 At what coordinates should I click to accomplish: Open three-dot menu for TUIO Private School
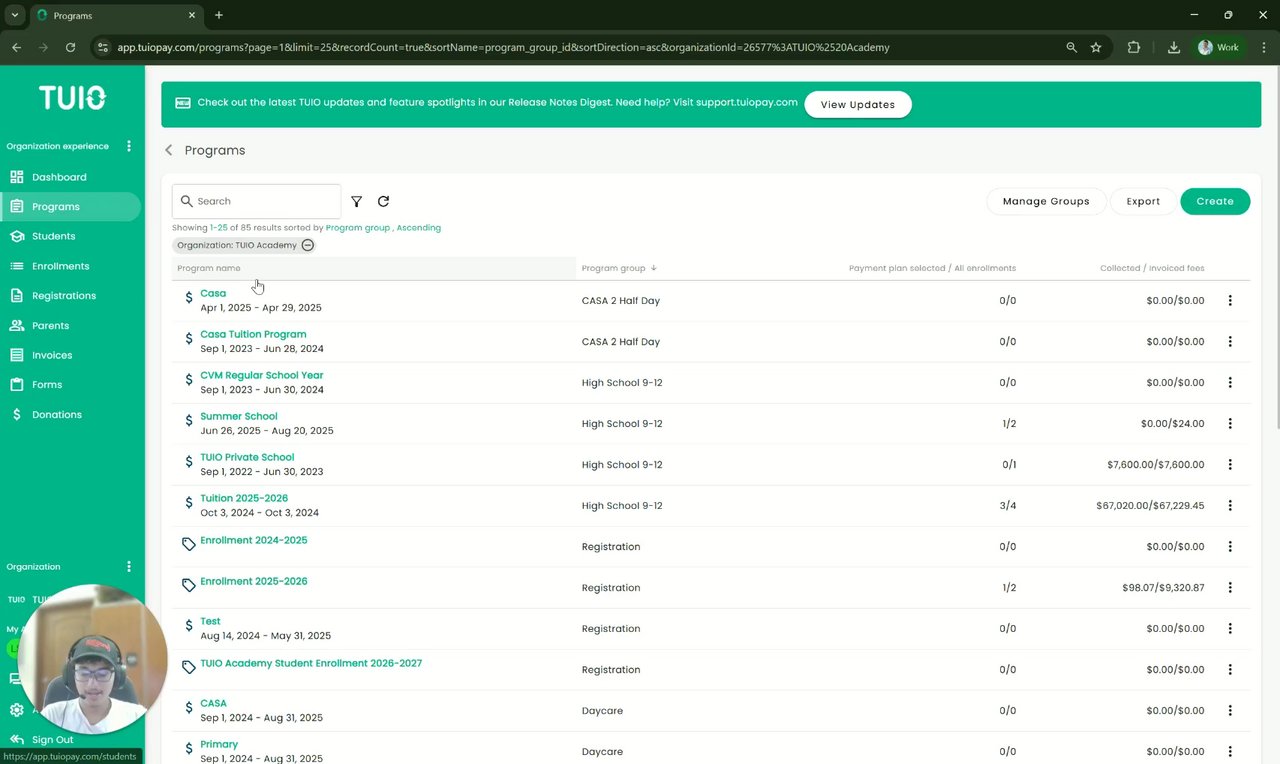click(x=1230, y=464)
